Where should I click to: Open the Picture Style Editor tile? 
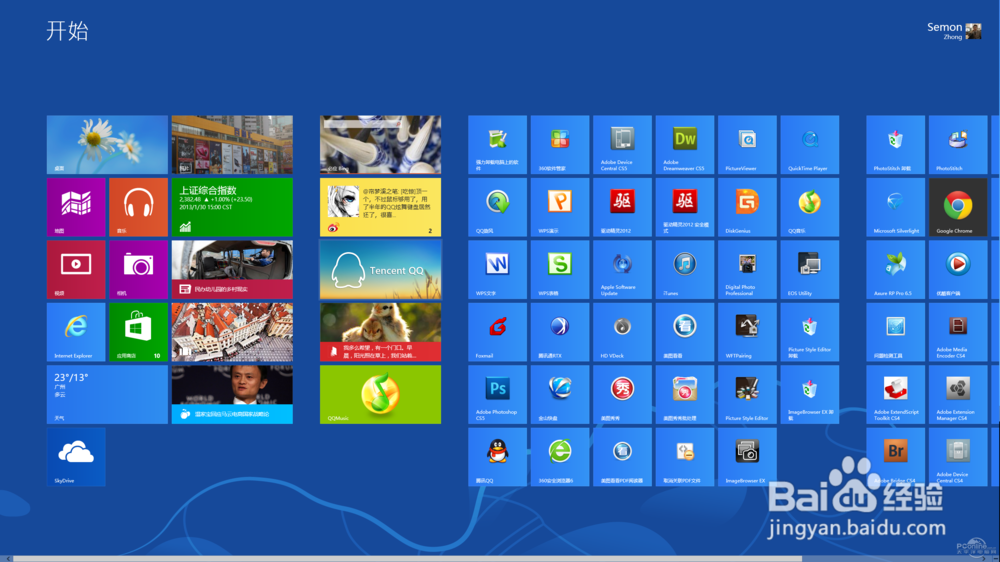pos(747,395)
